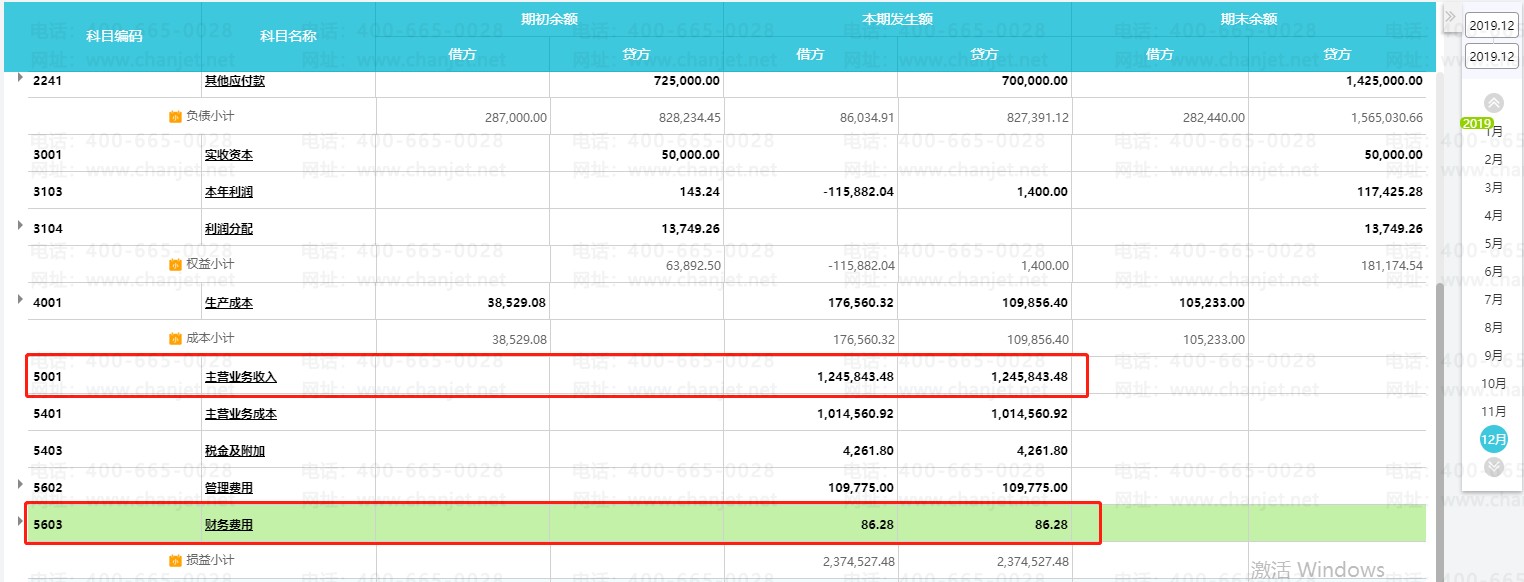Expand account 5602 管理费用 row

pyautogui.click(x=20, y=484)
